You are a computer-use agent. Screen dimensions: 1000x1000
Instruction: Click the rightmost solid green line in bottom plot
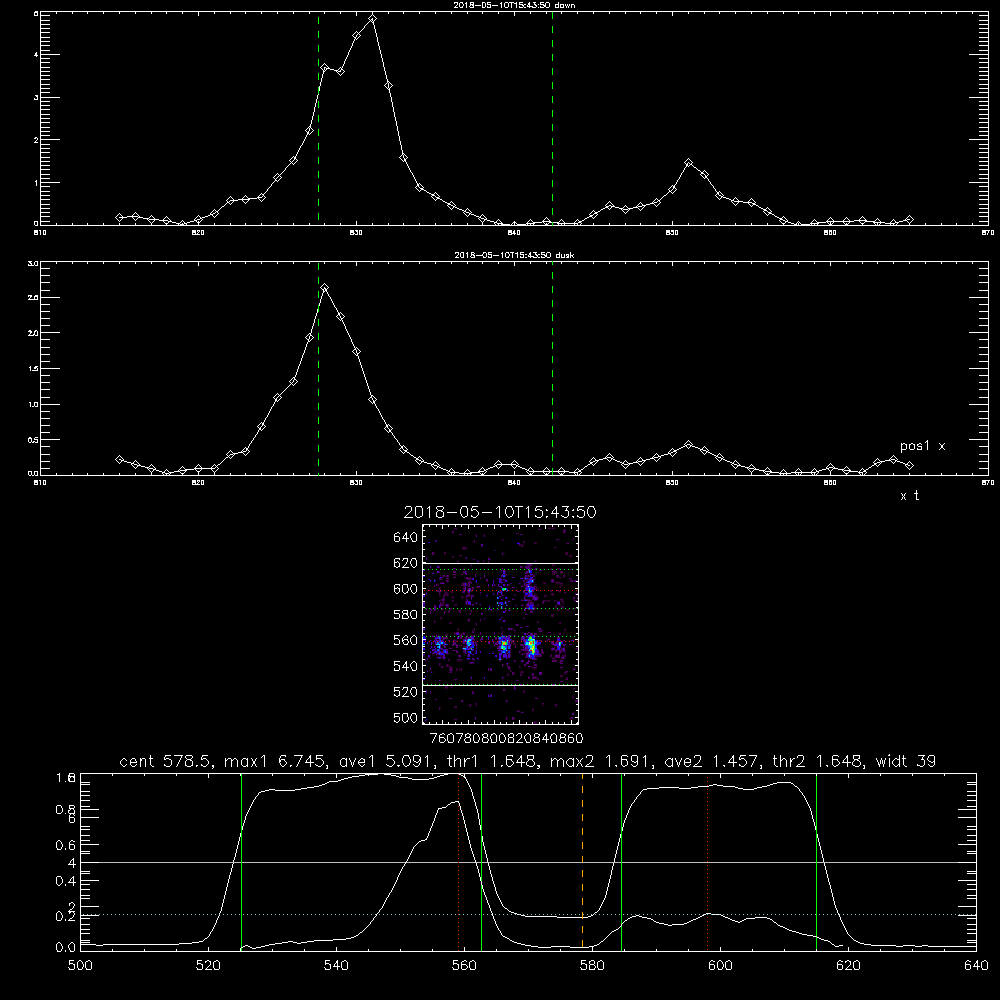click(x=816, y=861)
